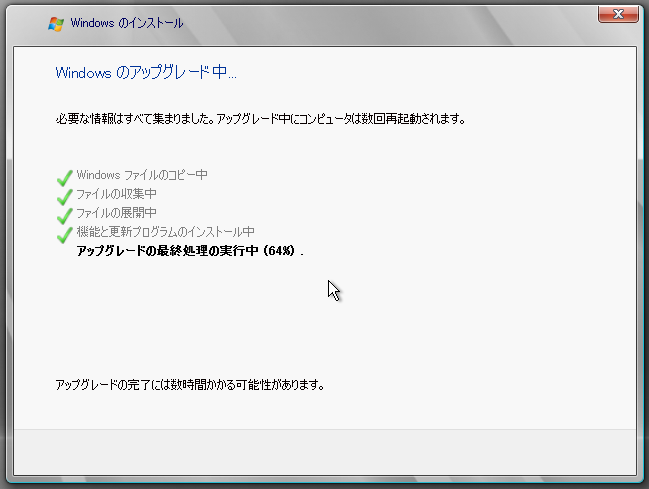Click the sentence 必要な情報はすべて集まりました
This screenshot has height=489, width=649.
(x=135, y=119)
